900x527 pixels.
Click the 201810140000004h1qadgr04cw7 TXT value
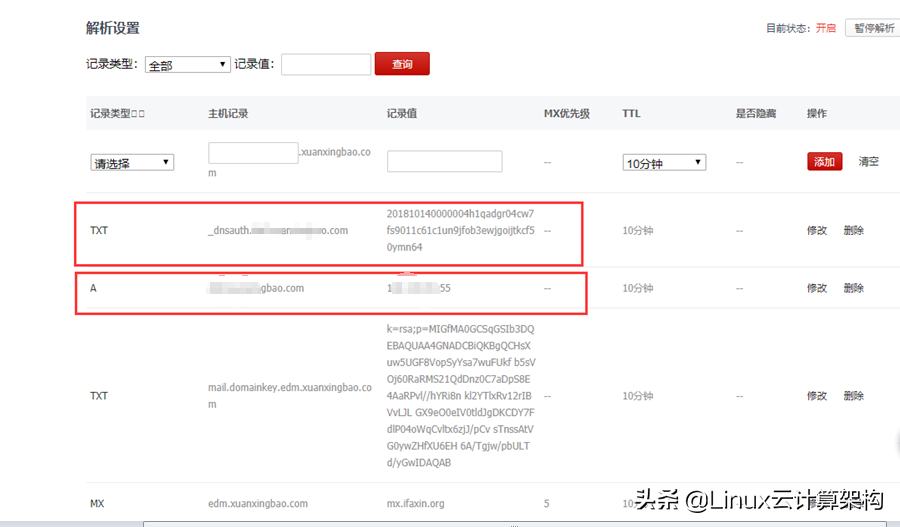[x=460, y=230]
